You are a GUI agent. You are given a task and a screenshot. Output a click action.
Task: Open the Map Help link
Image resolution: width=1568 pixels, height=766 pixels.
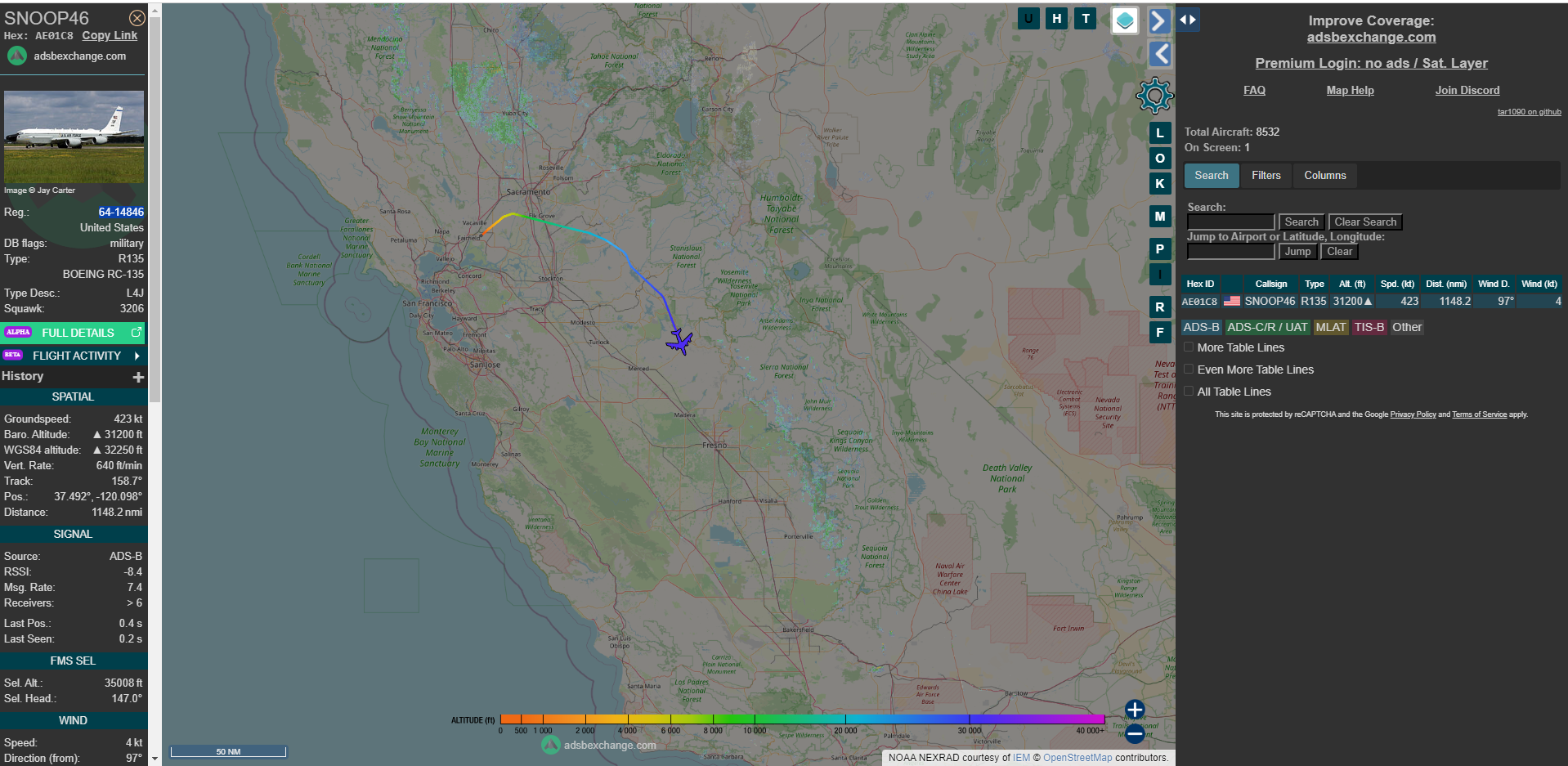(x=1350, y=90)
